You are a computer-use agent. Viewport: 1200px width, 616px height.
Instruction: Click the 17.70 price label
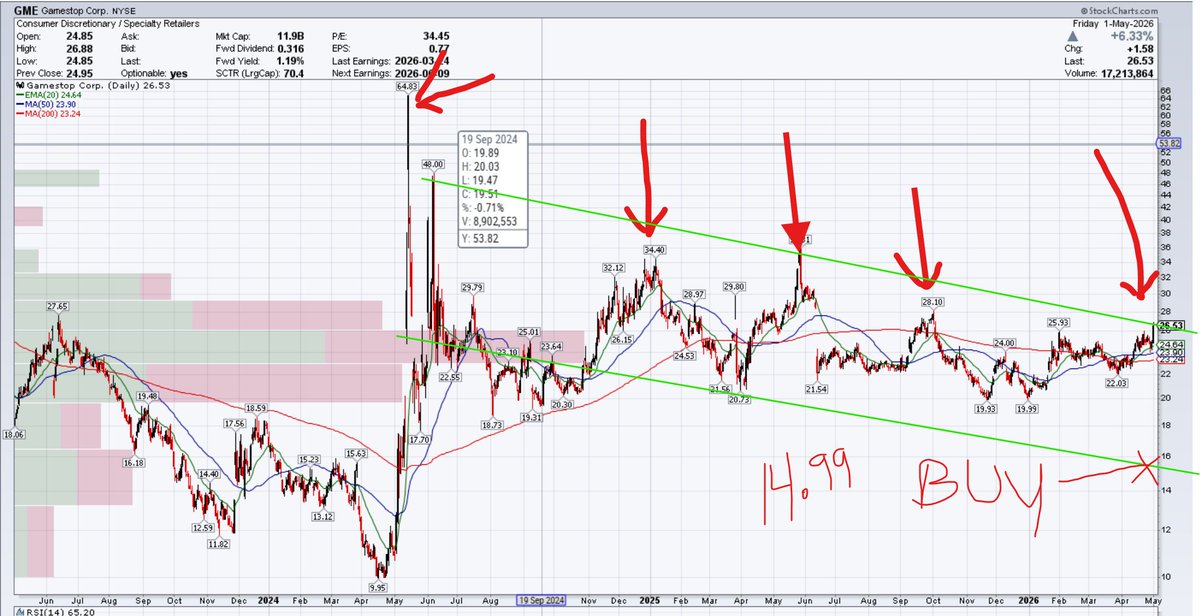pyautogui.click(x=420, y=439)
